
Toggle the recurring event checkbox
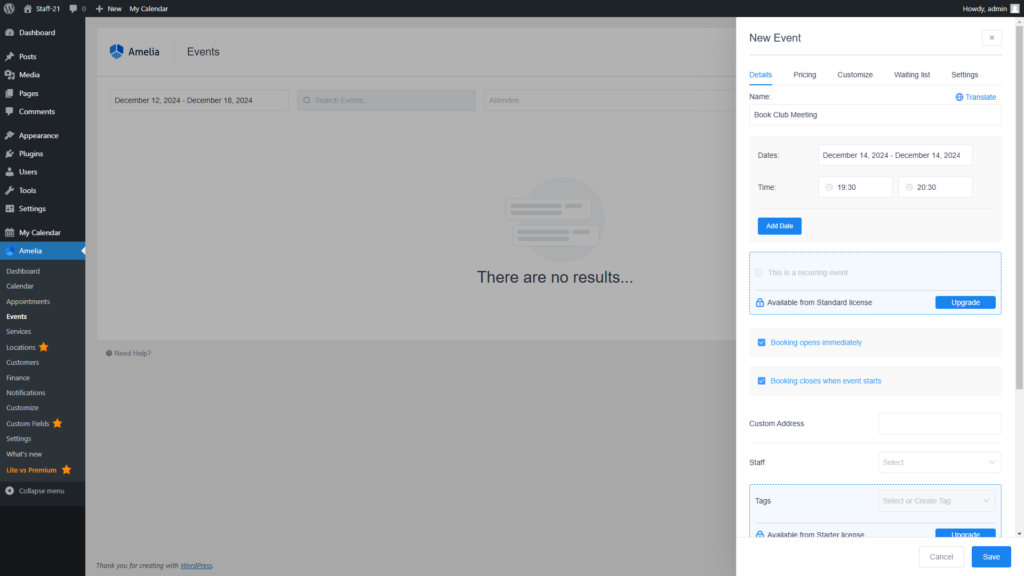pos(760,272)
